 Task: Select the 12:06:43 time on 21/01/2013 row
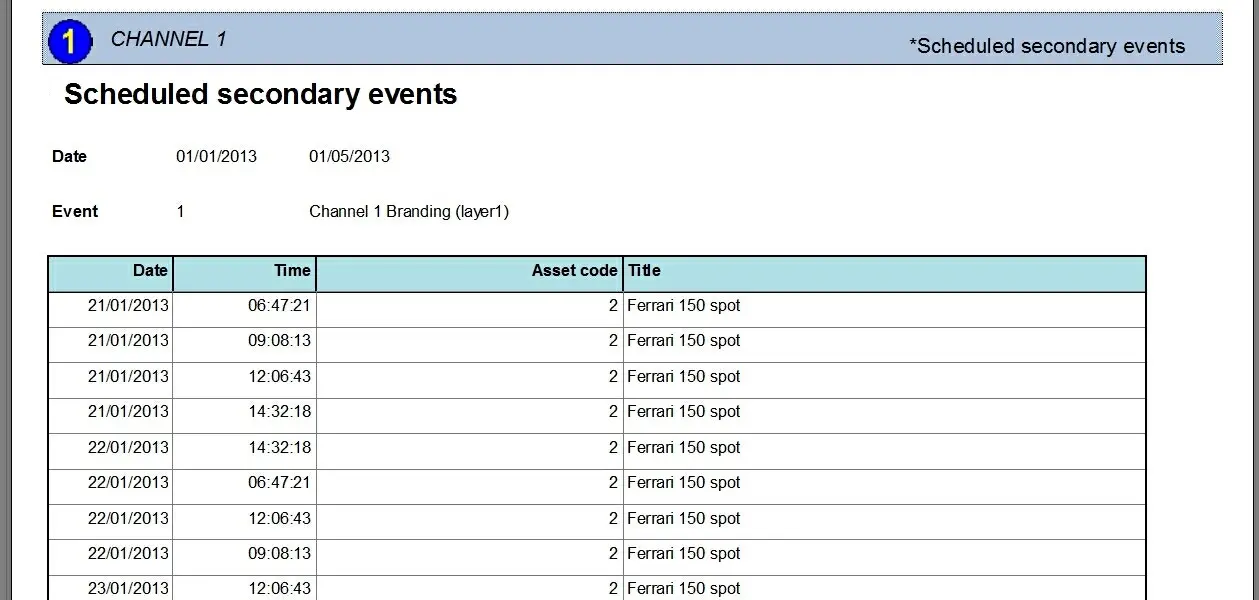(x=279, y=377)
